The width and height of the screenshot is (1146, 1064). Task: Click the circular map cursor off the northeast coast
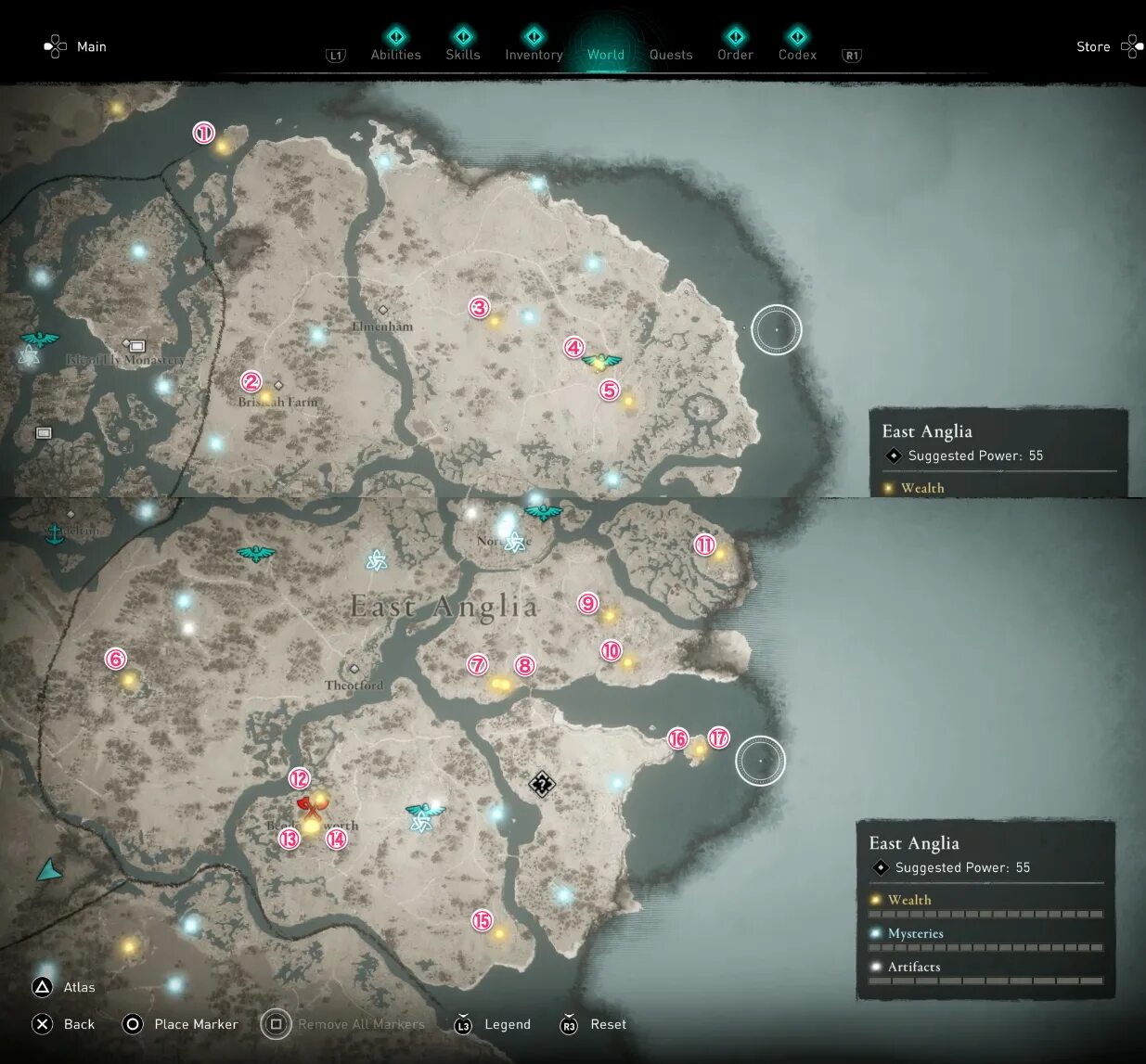(776, 329)
